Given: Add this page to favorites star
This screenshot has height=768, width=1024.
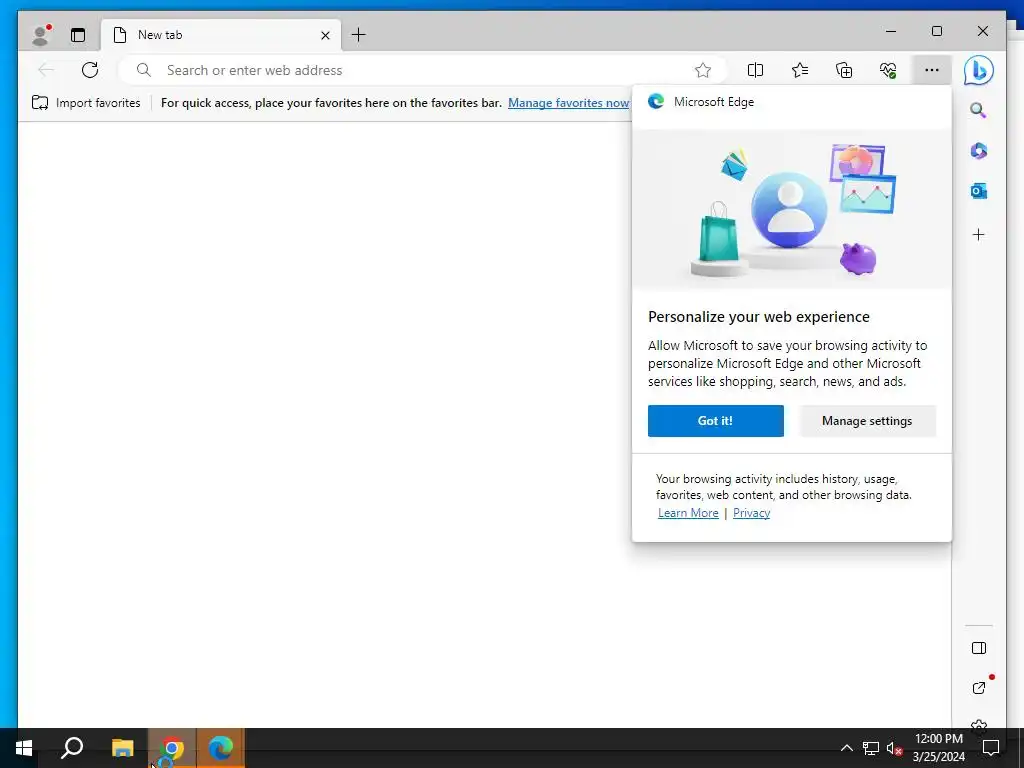Looking at the screenshot, I should (x=703, y=70).
